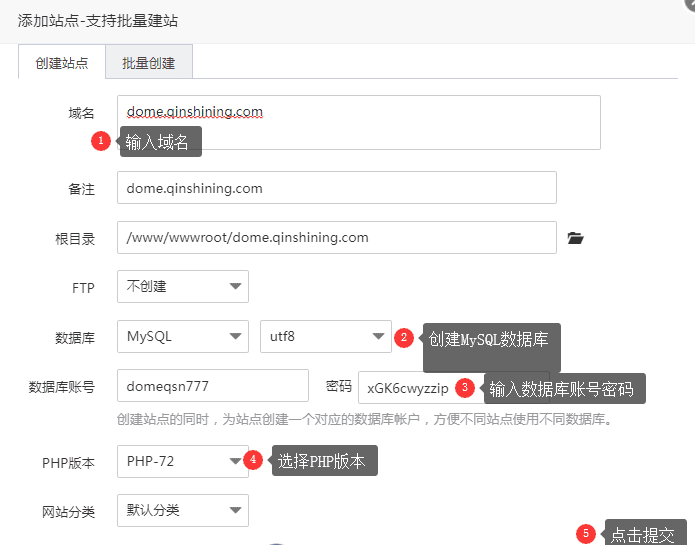695x545 pixels.
Task: Click the 密码 label
Action: pos(339,386)
